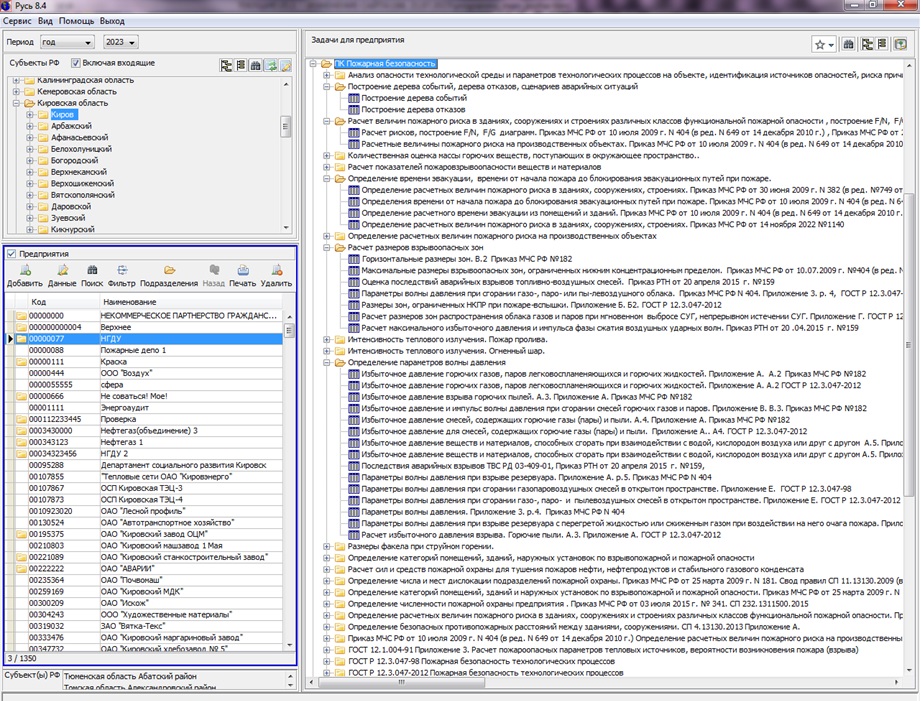Click the Удалить (Delete) icon
The height and width of the screenshot is (701, 921).
pos(275,270)
